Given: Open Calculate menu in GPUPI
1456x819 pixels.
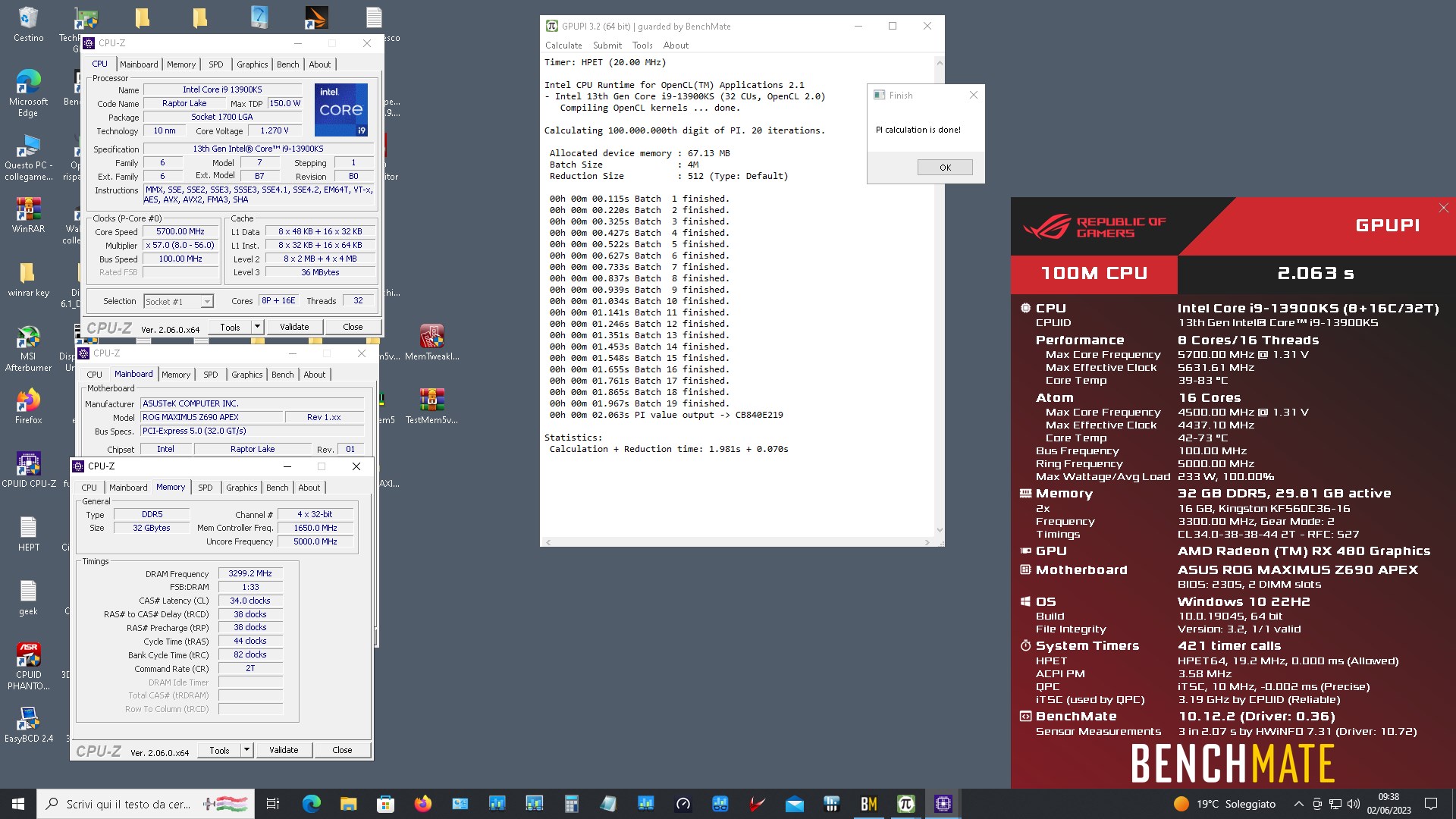Looking at the screenshot, I should tap(563, 45).
